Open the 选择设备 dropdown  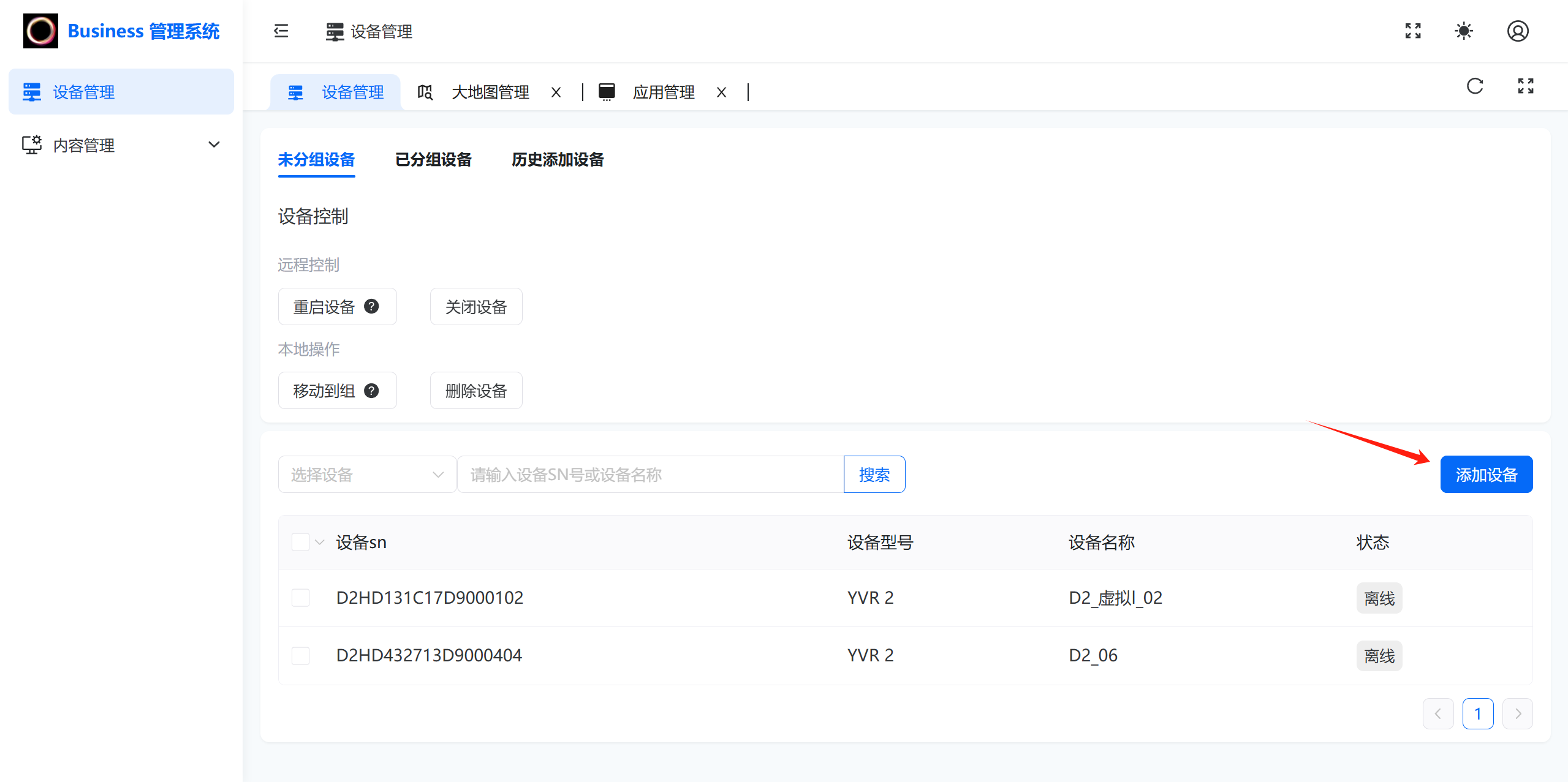tap(366, 475)
